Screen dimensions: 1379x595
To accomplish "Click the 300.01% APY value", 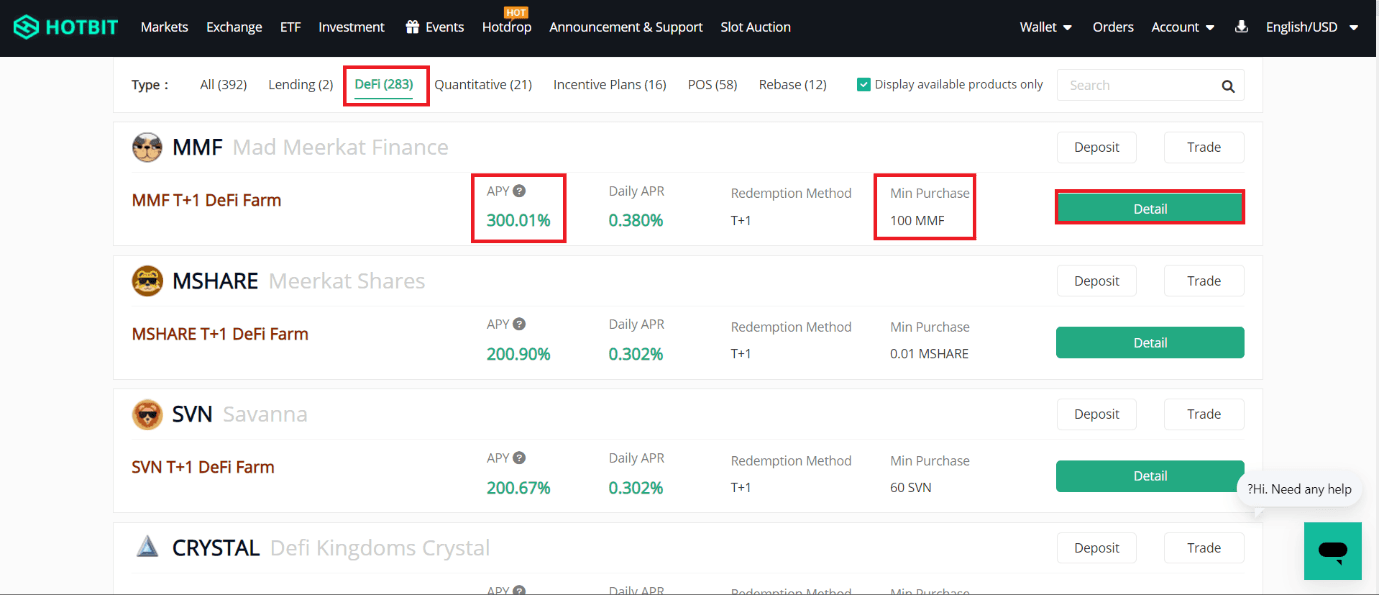I will (x=518, y=220).
